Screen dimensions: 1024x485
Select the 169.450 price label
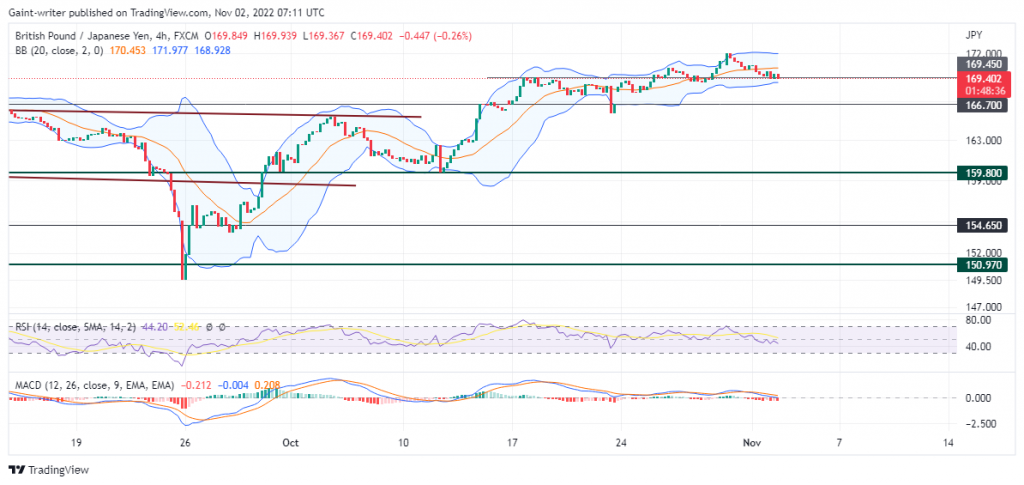point(982,65)
